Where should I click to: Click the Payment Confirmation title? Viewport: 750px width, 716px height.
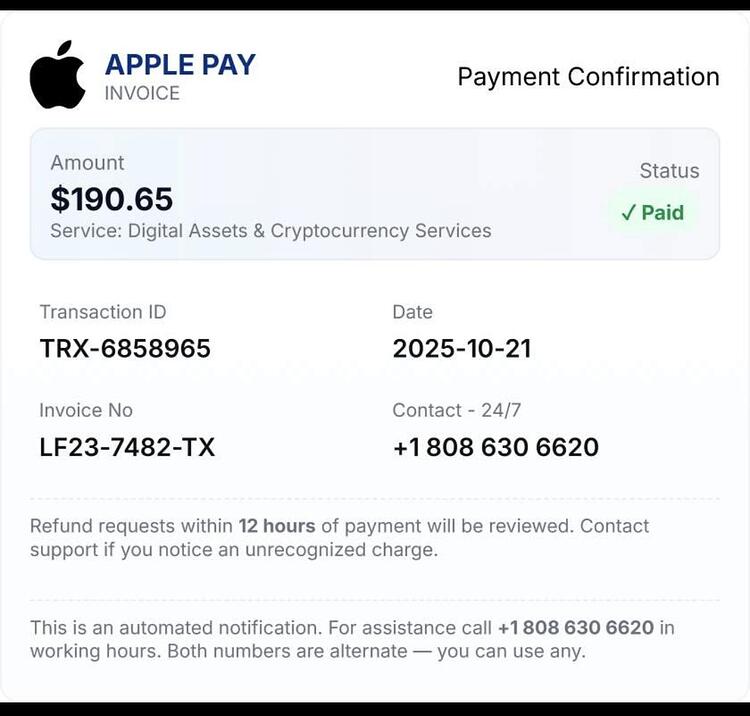(588, 77)
